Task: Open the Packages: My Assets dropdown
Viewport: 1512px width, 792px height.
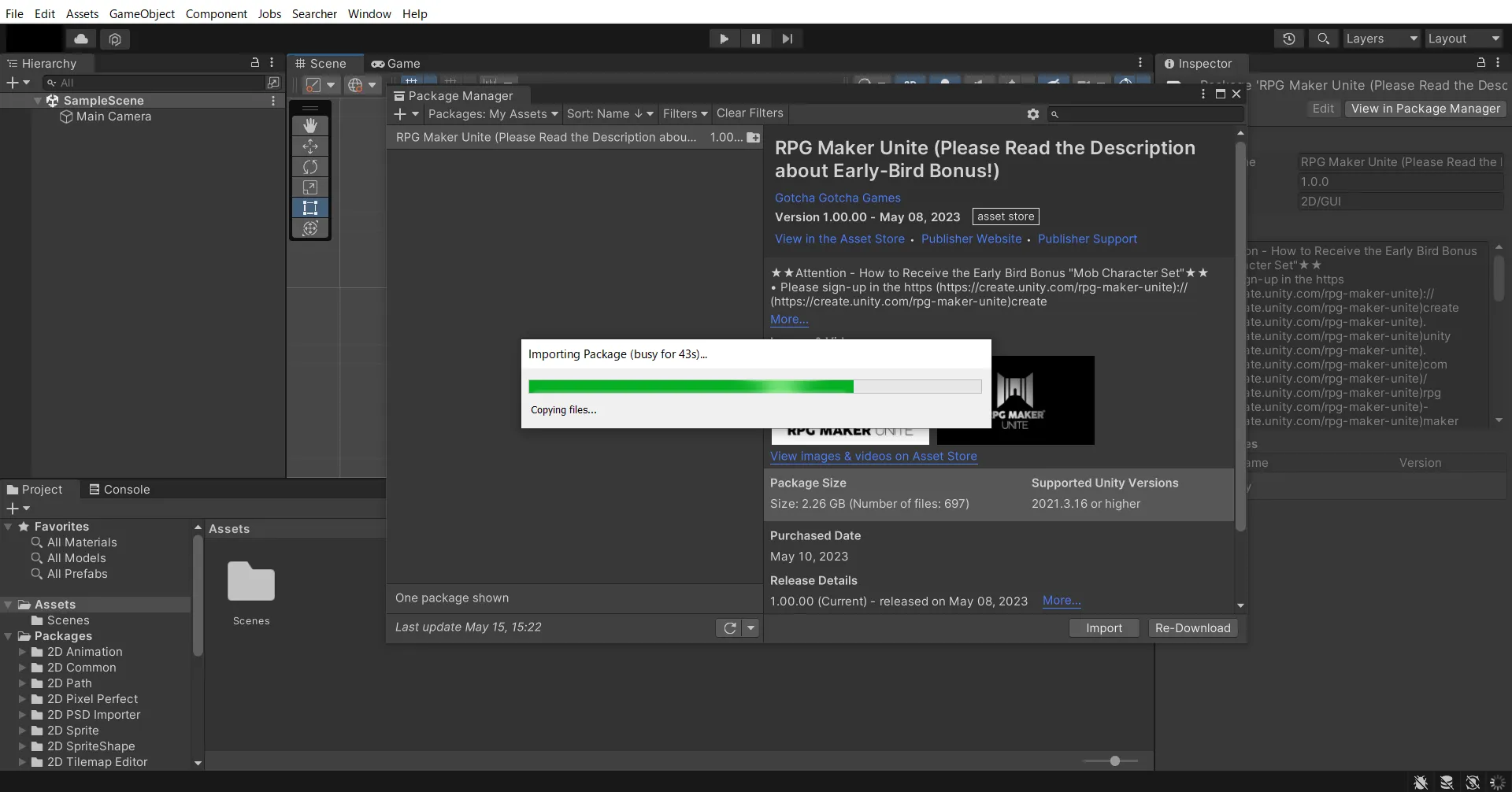Action: point(492,114)
